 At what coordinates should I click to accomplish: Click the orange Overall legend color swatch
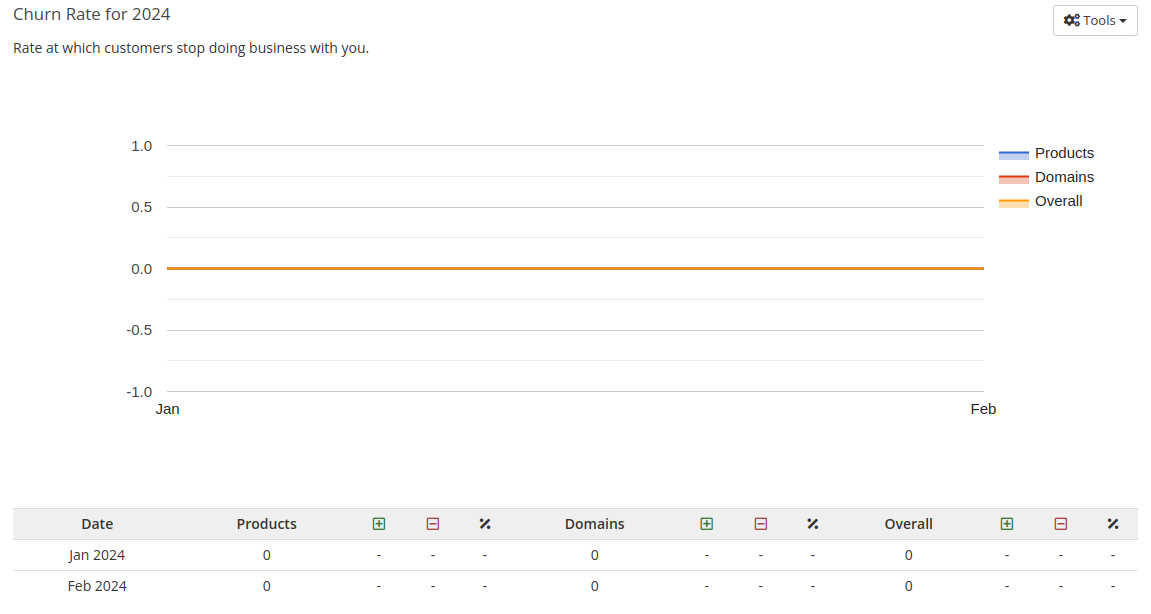pos(1013,203)
